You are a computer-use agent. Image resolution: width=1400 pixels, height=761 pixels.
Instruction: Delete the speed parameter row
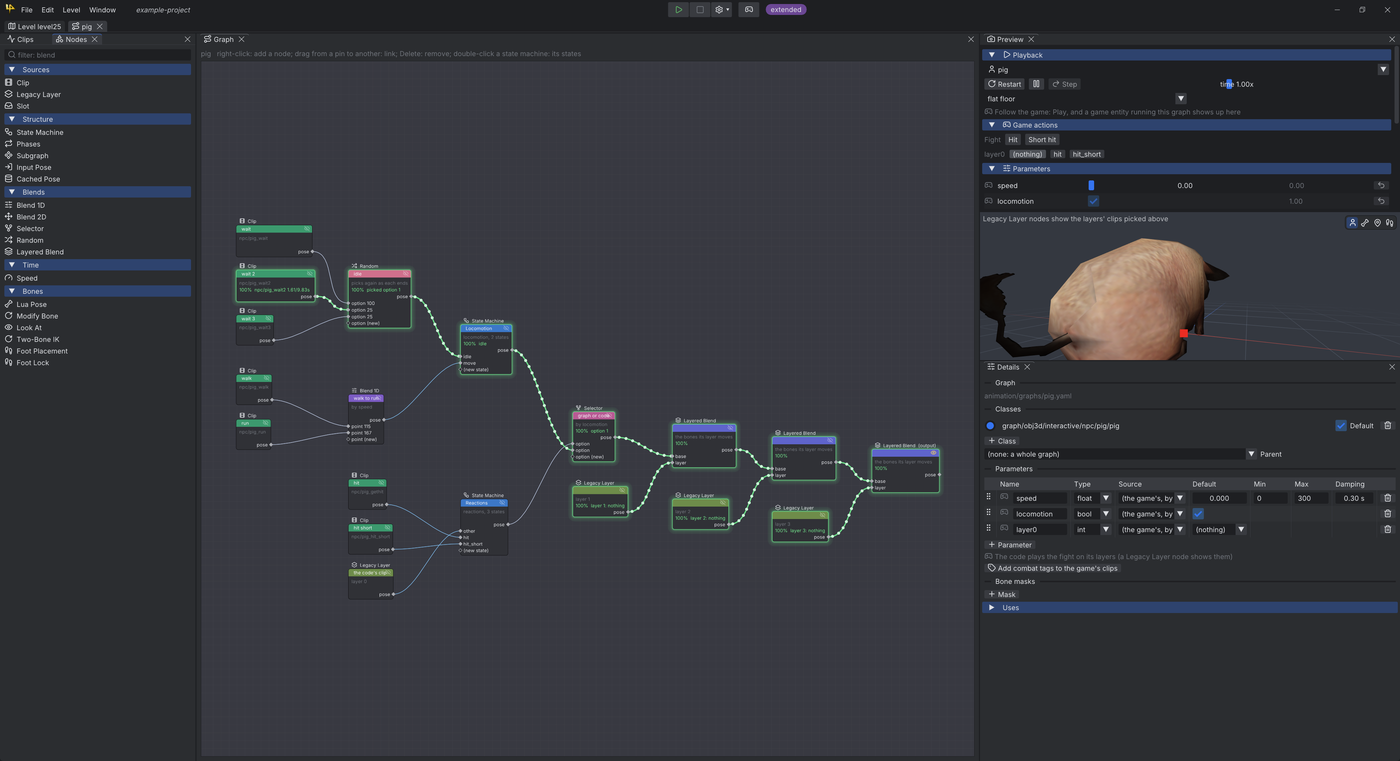[1387, 498]
